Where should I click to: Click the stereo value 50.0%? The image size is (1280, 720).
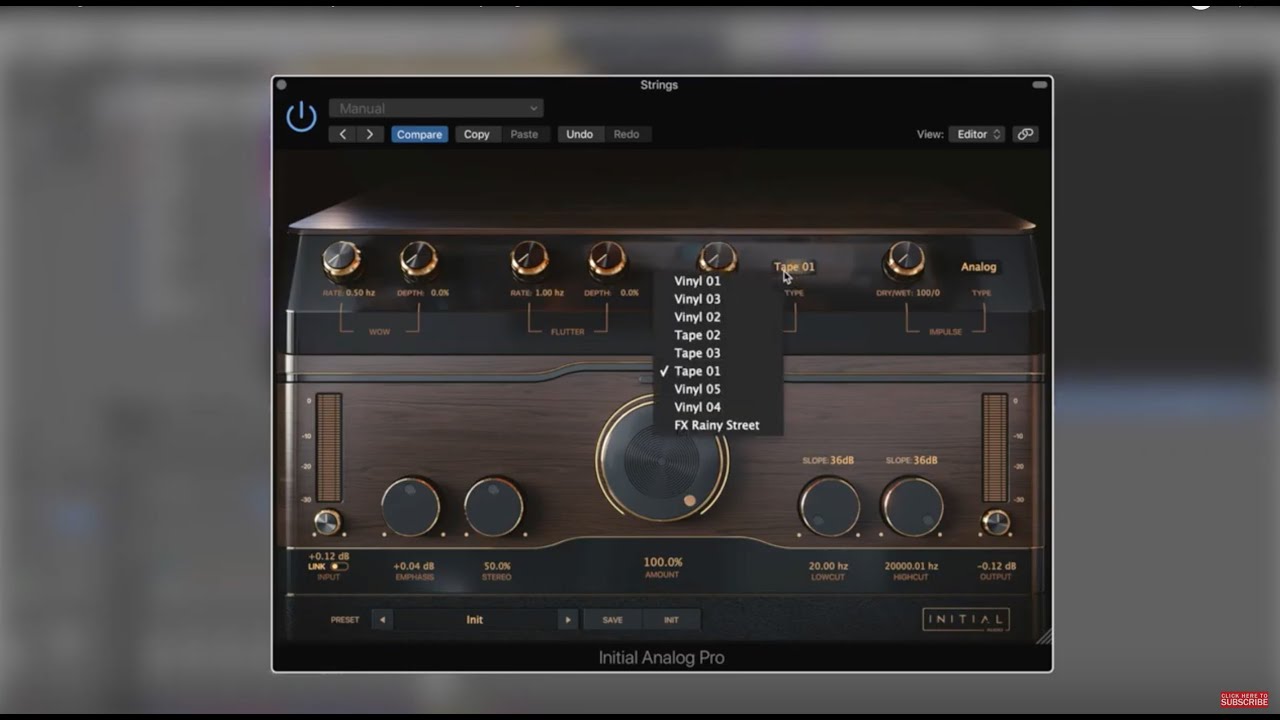tap(497, 566)
